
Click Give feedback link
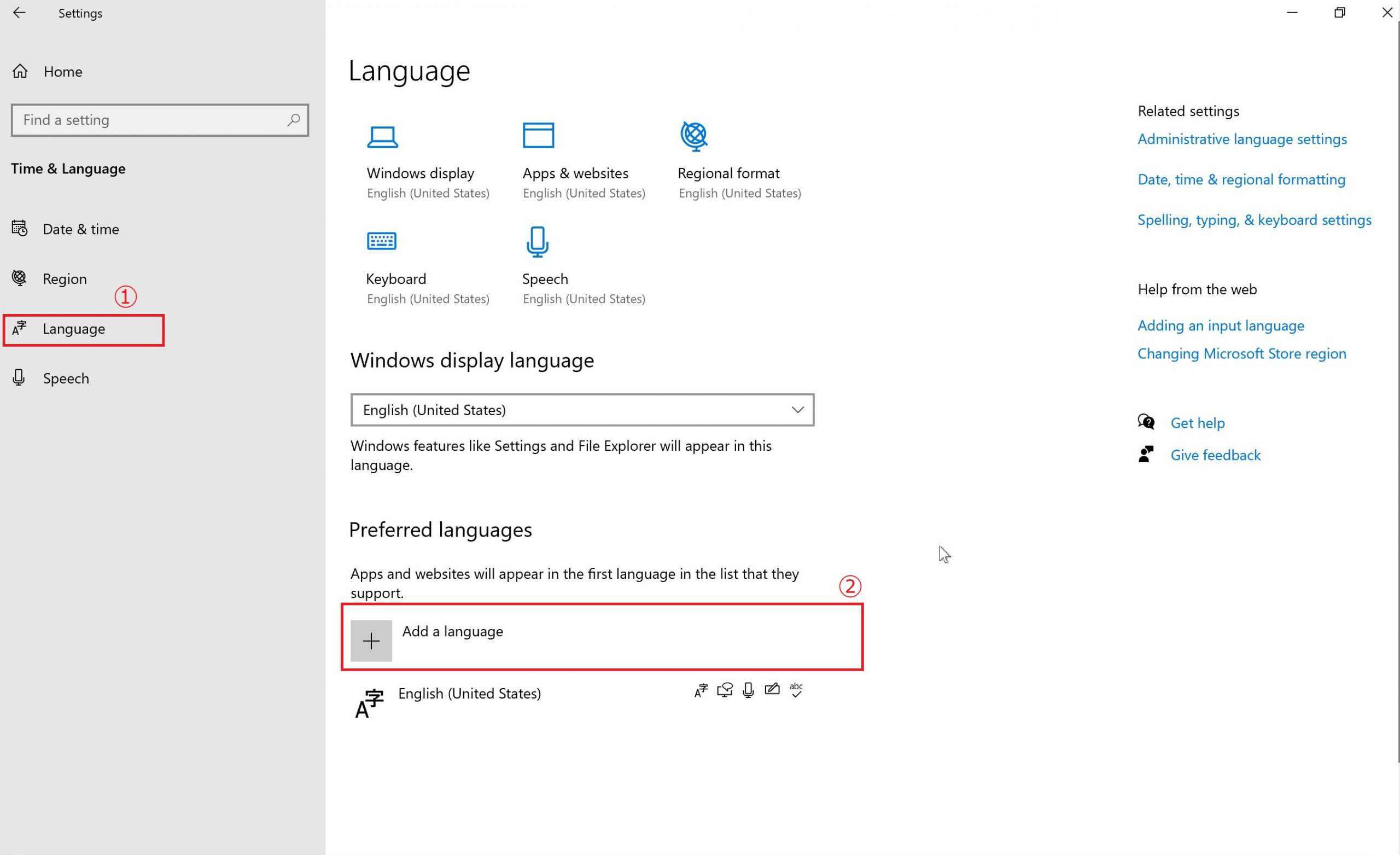point(1215,455)
